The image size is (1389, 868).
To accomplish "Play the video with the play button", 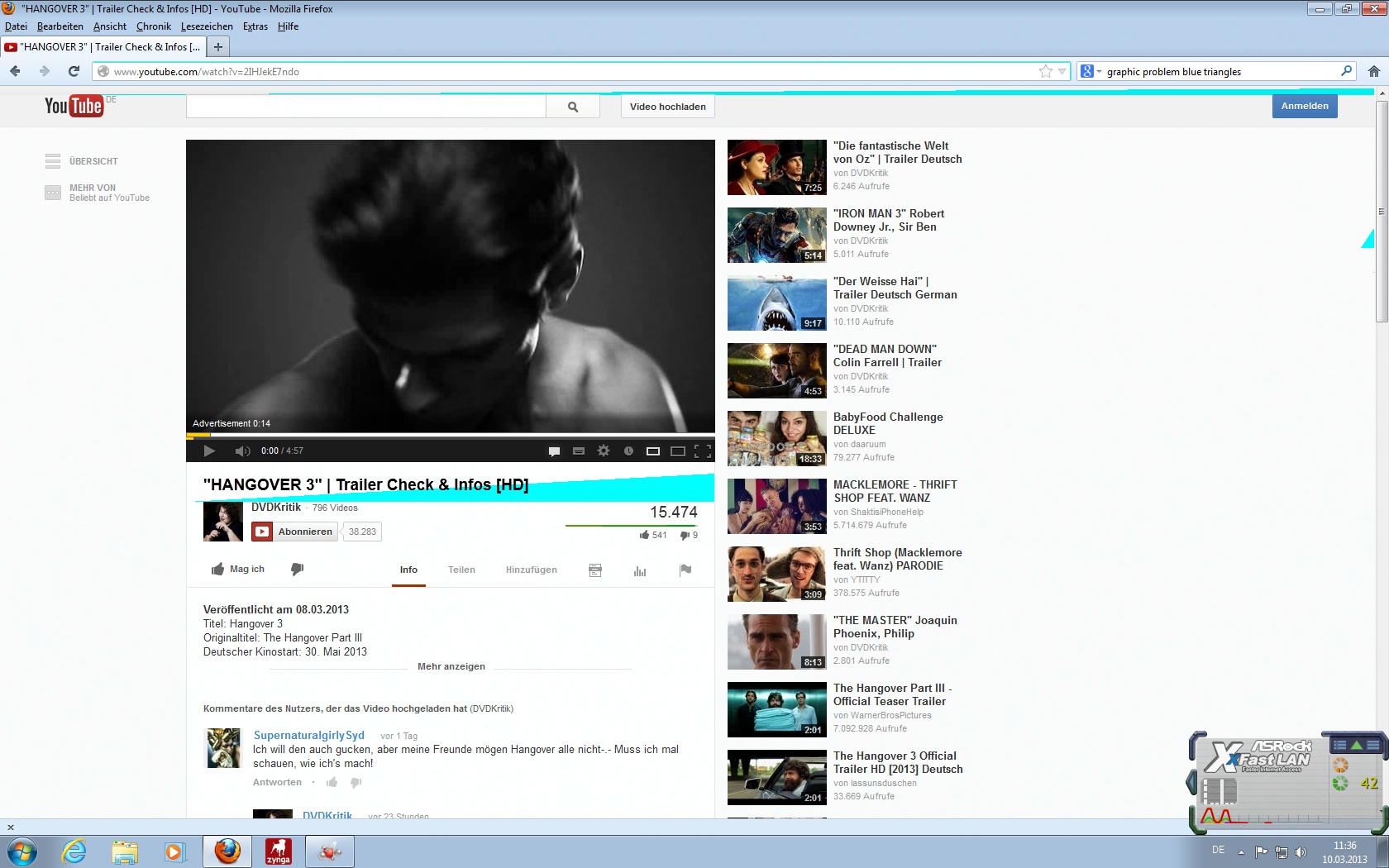I will (x=209, y=451).
